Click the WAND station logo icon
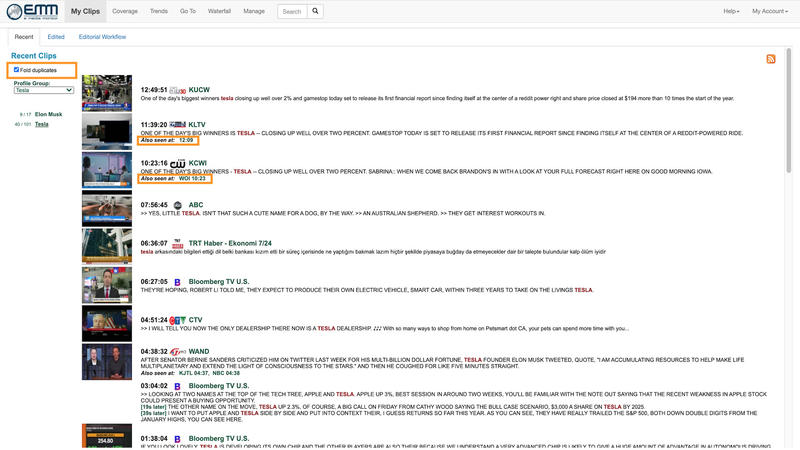The image size is (800, 450). point(178,351)
